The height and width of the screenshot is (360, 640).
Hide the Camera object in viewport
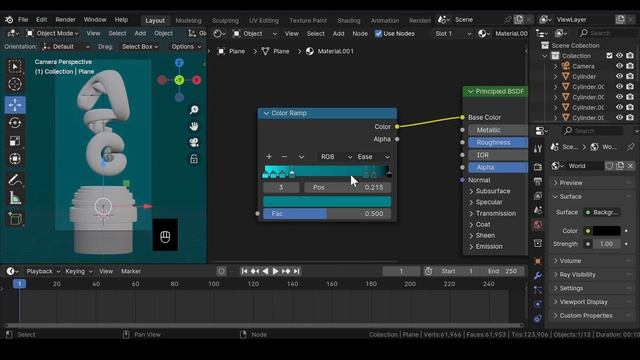tap(620, 66)
